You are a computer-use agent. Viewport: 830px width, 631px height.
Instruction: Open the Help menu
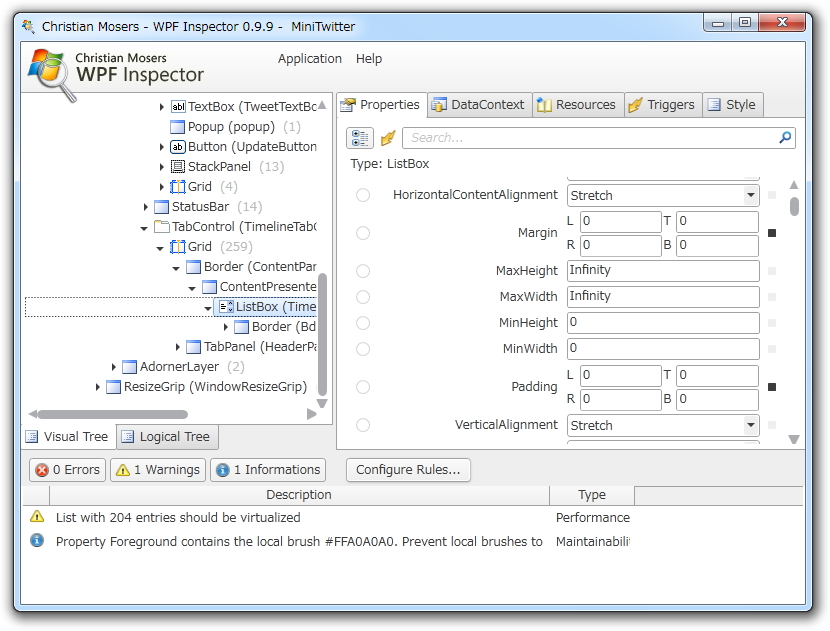tap(369, 59)
